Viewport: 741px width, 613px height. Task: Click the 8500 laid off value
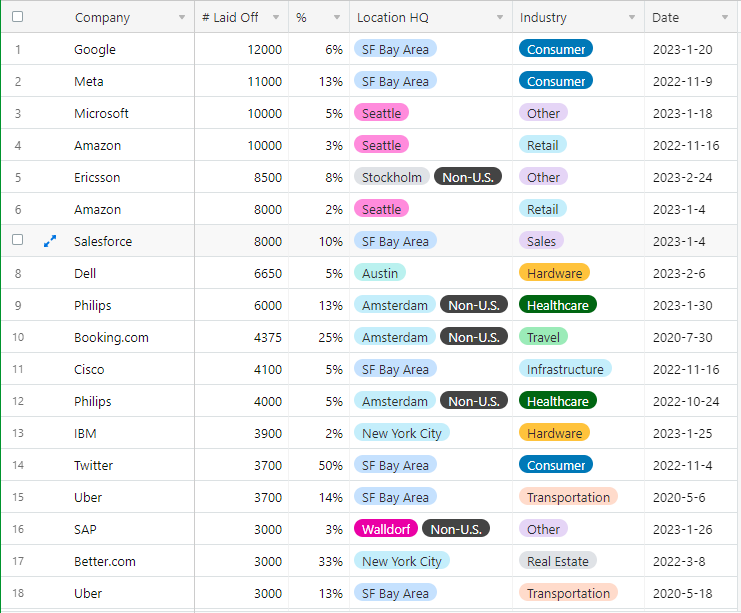[x=267, y=177]
